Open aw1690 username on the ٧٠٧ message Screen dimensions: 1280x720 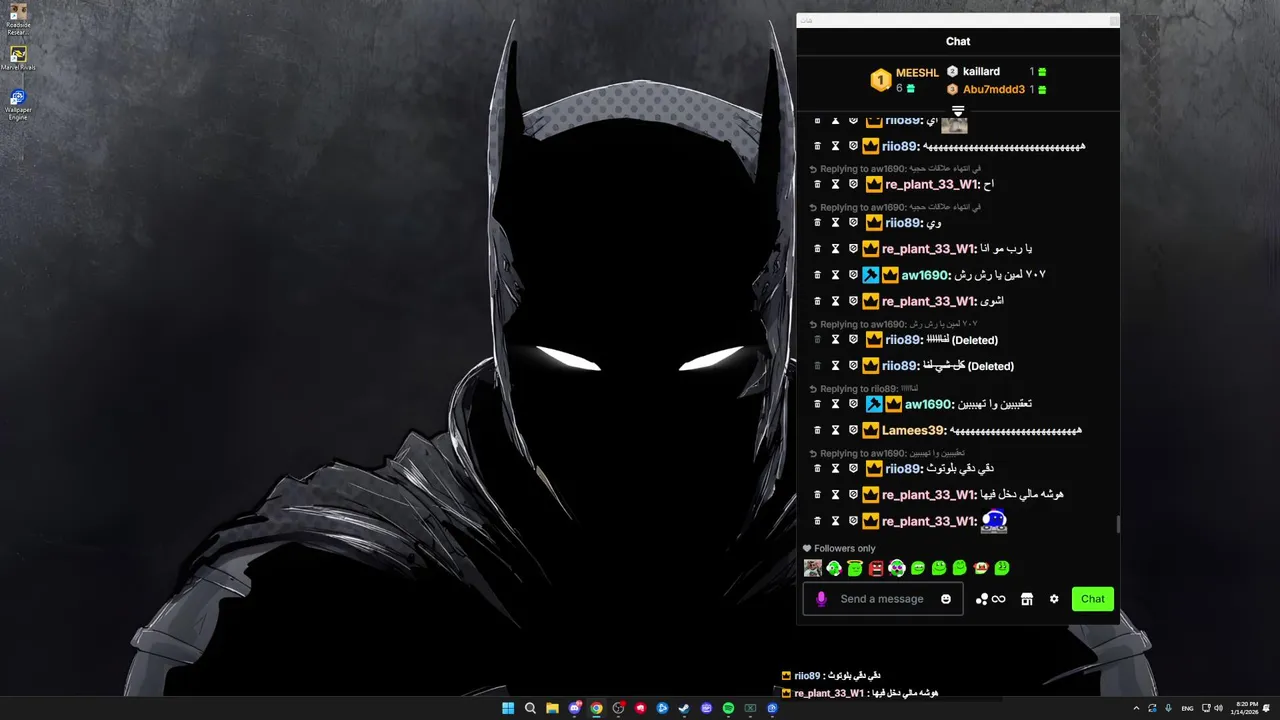pos(926,275)
